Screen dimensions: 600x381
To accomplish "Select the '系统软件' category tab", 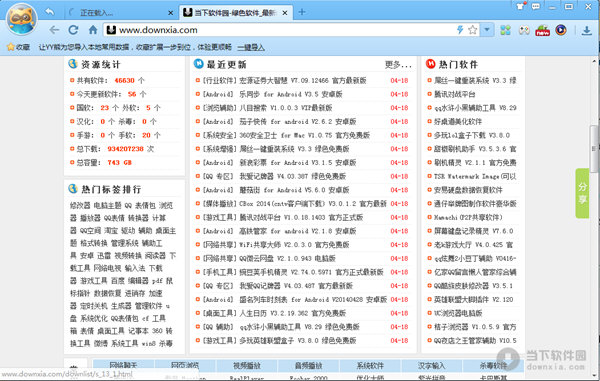I will coord(370,365).
